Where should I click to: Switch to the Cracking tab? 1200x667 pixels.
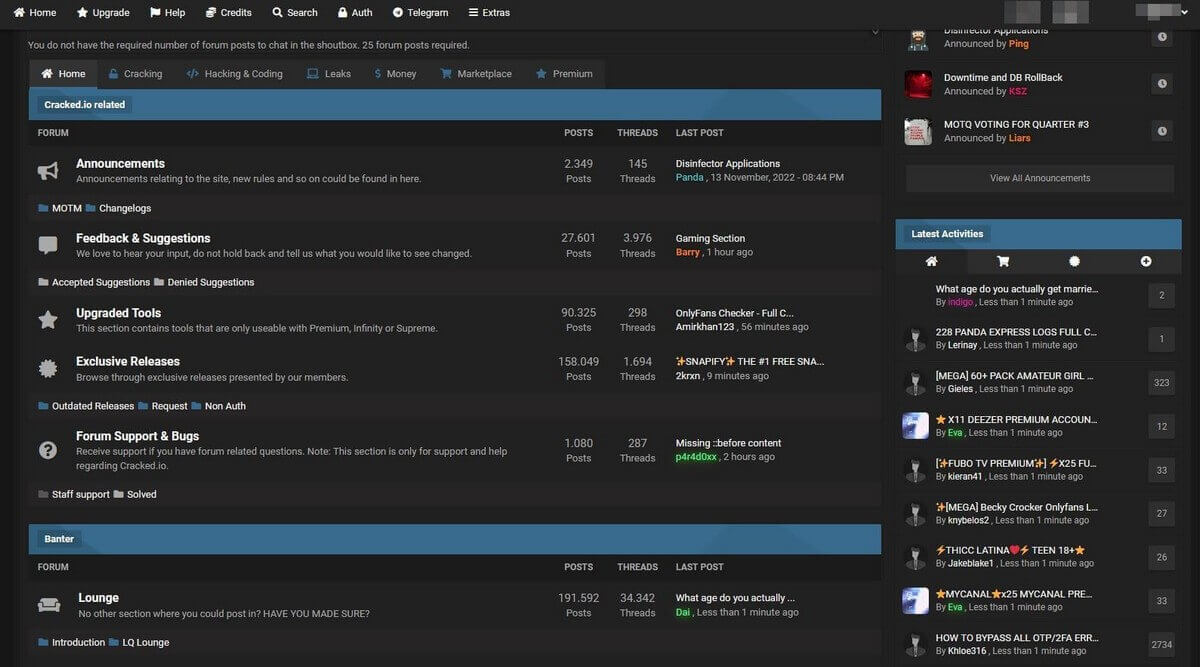(x=134, y=74)
